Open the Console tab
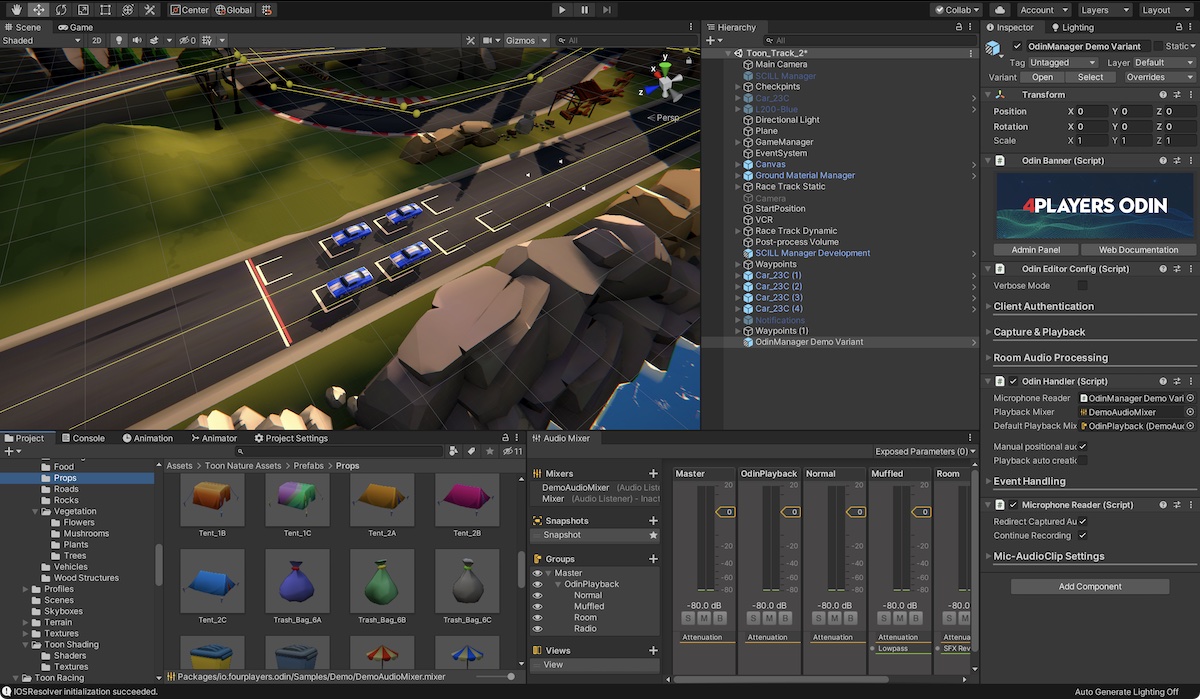 click(82, 438)
